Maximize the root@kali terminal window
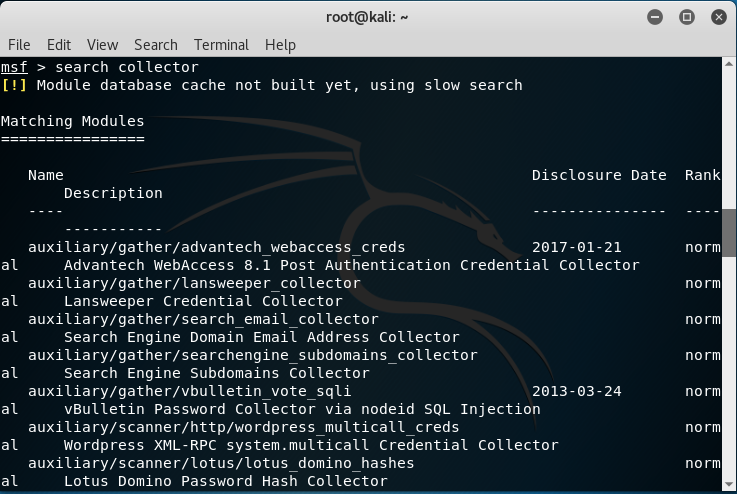The width and height of the screenshot is (737, 494). (687, 17)
